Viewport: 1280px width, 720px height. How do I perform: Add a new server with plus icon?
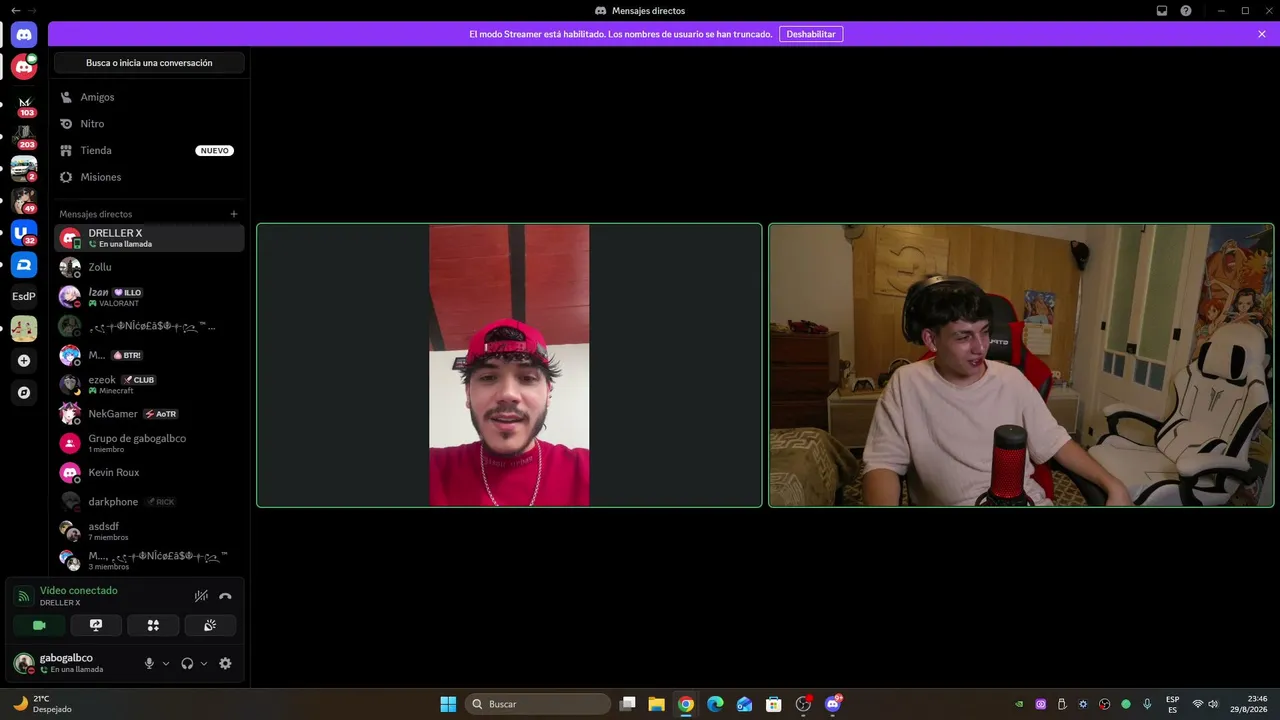click(x=24, y=360)
